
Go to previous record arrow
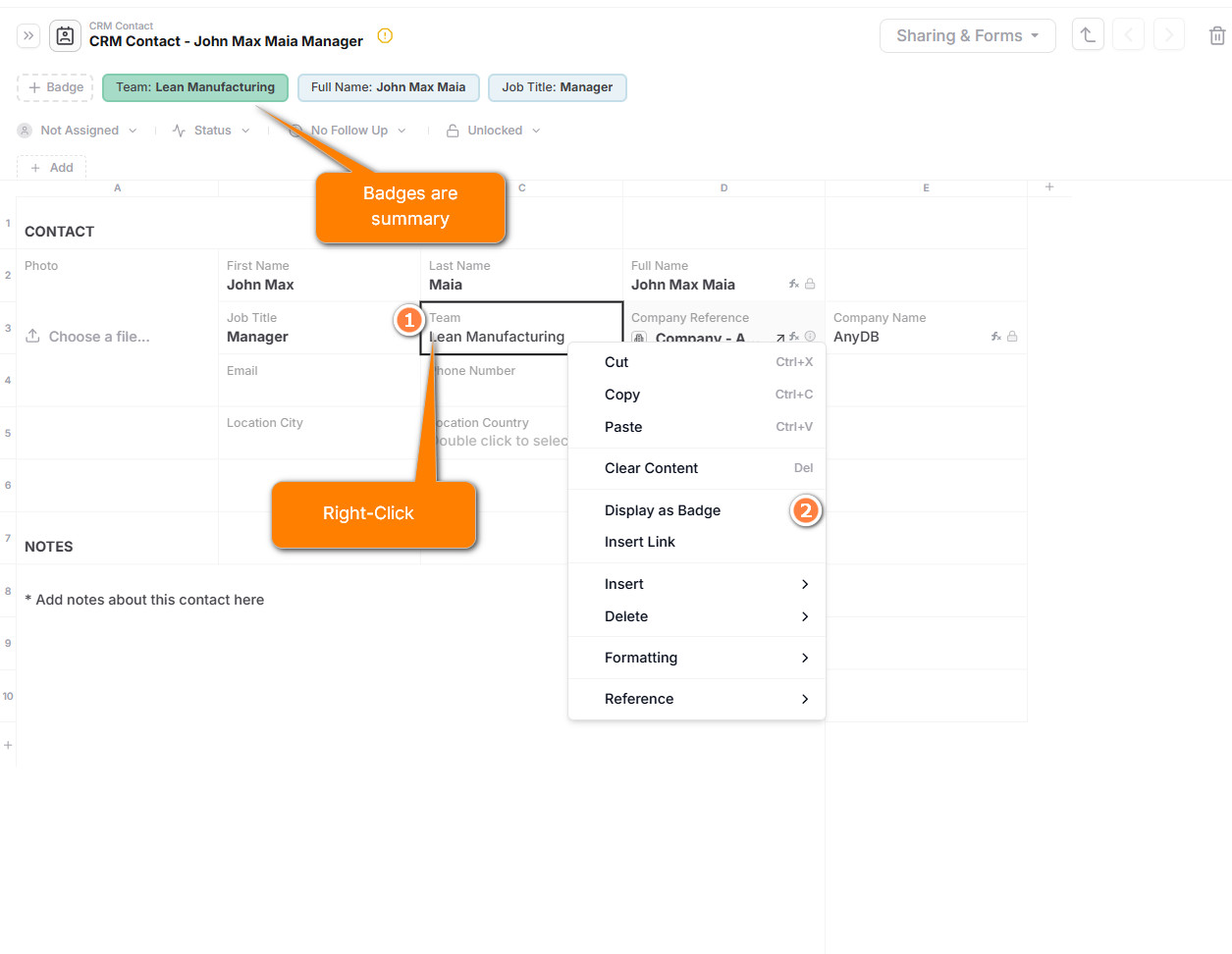point(1128,35)
